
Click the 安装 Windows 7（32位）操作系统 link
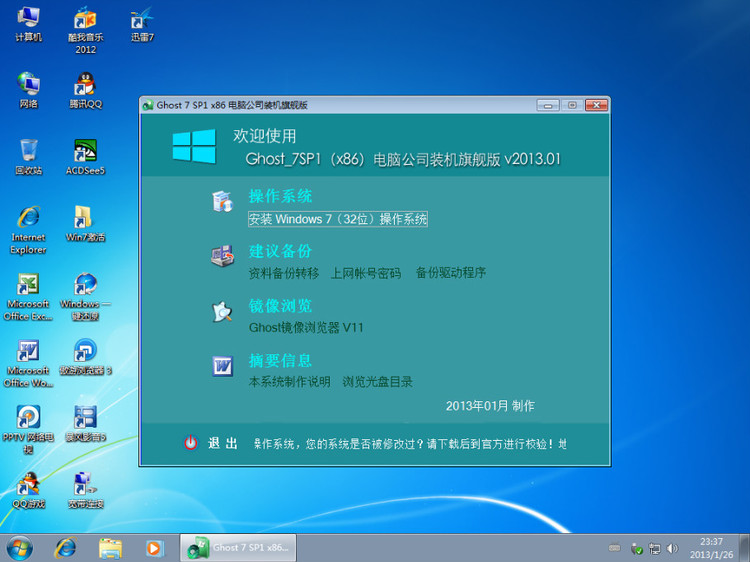click(337, 219)
